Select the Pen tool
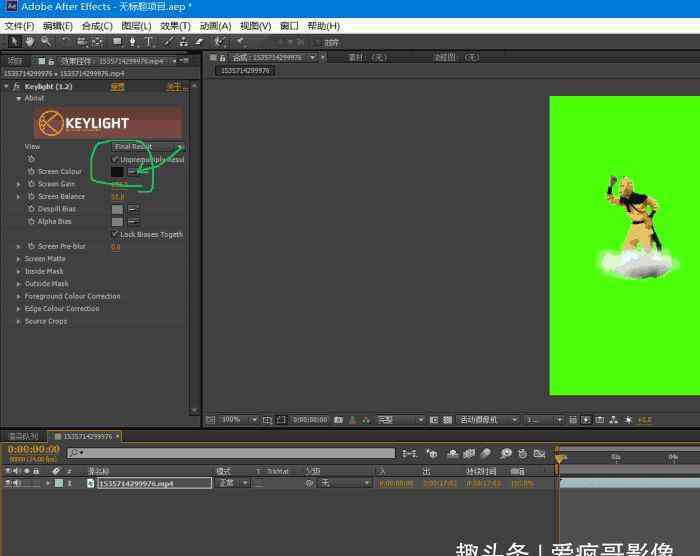The width and height of the screenshot is (700, 556). coord(133,42)
